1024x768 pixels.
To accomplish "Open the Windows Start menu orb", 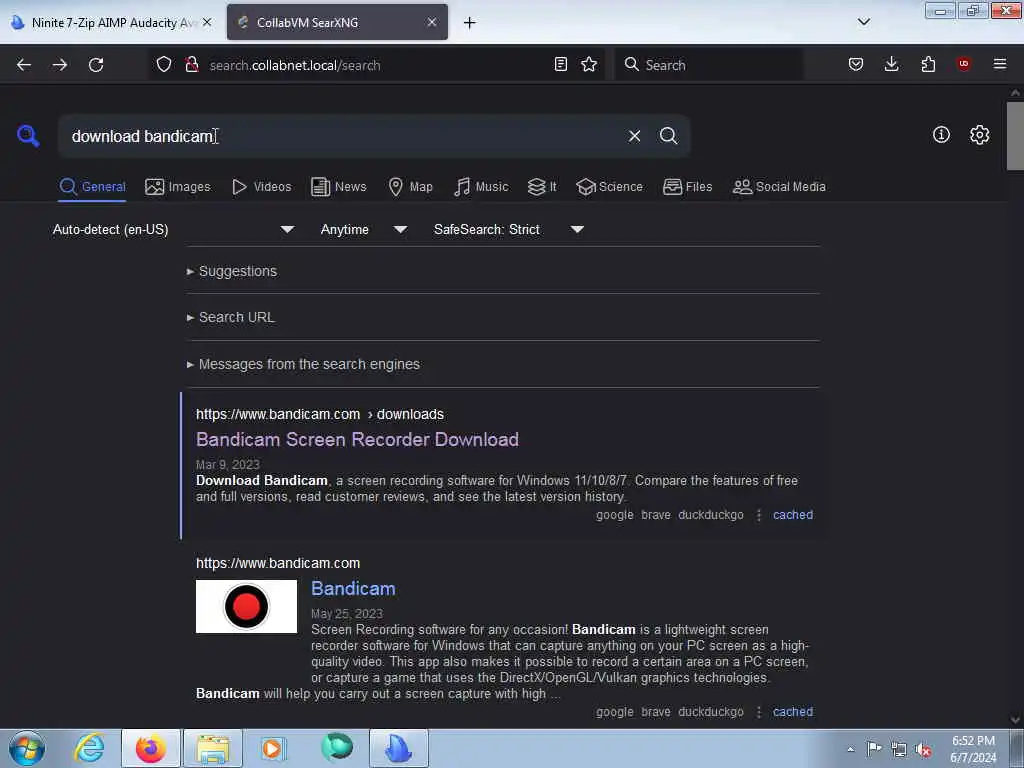I will click(27, 748).
